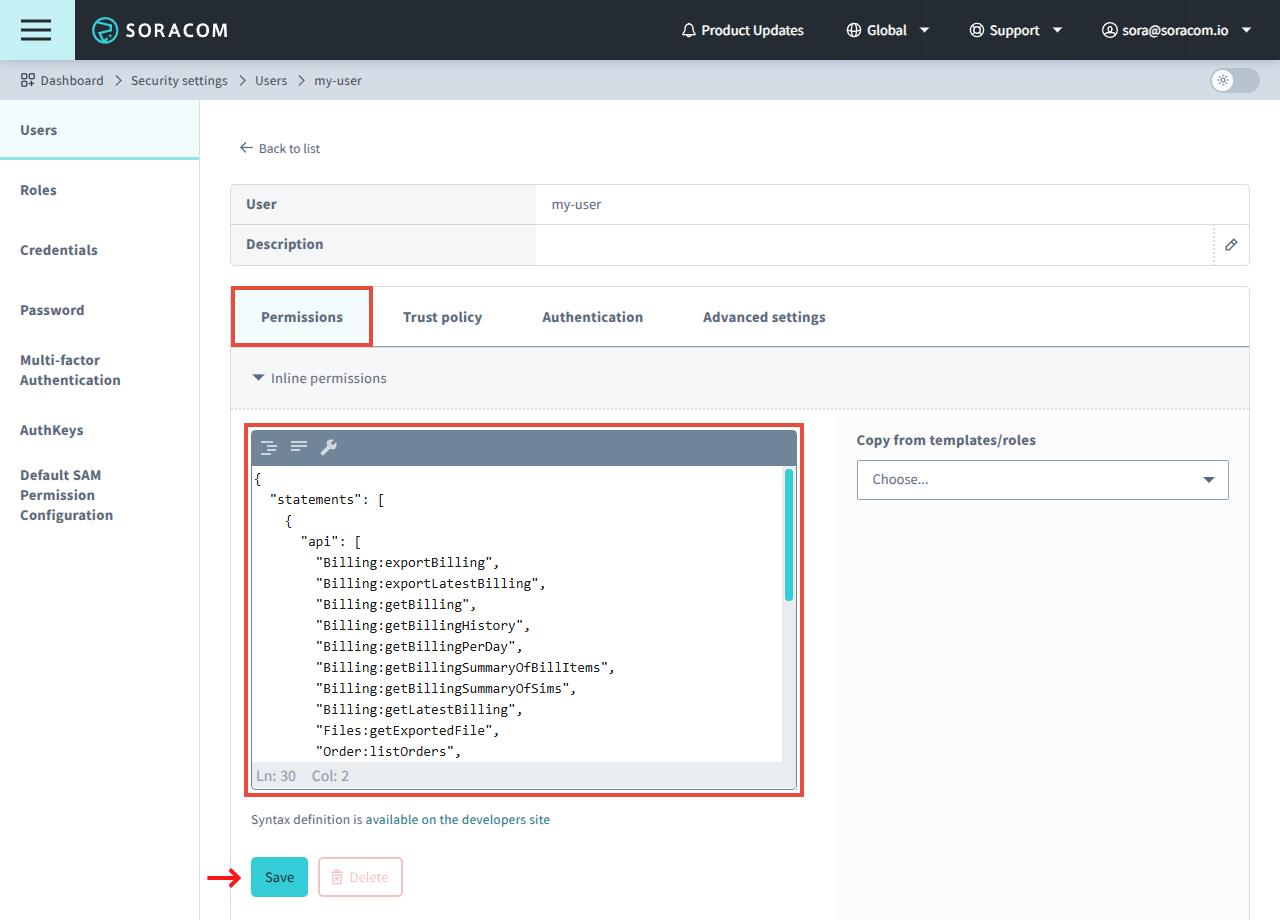Click the Dashboard breadcrumb icon
This screenshot has height=920, width=1280.
(28, 80)
